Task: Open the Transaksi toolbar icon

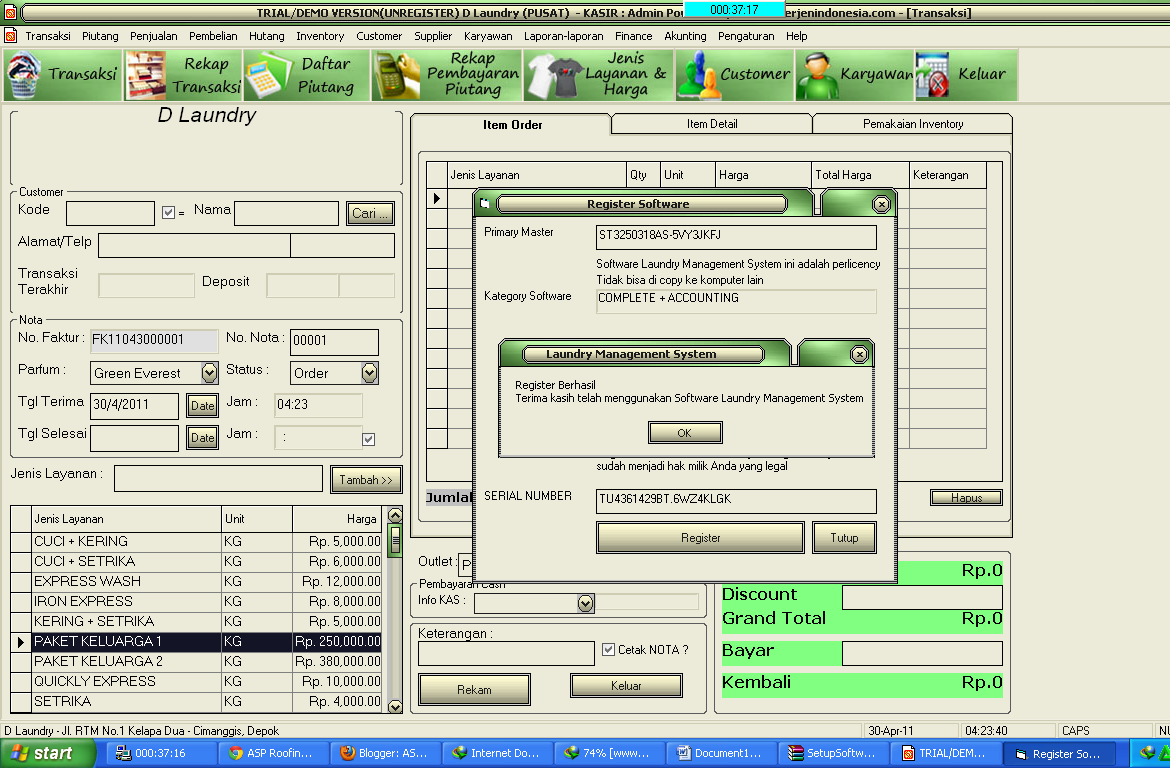Action: [x=60, y=75]
